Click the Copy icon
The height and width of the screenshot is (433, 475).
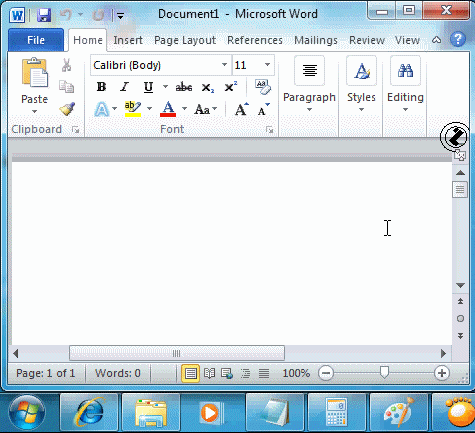(x=67, y=87)
